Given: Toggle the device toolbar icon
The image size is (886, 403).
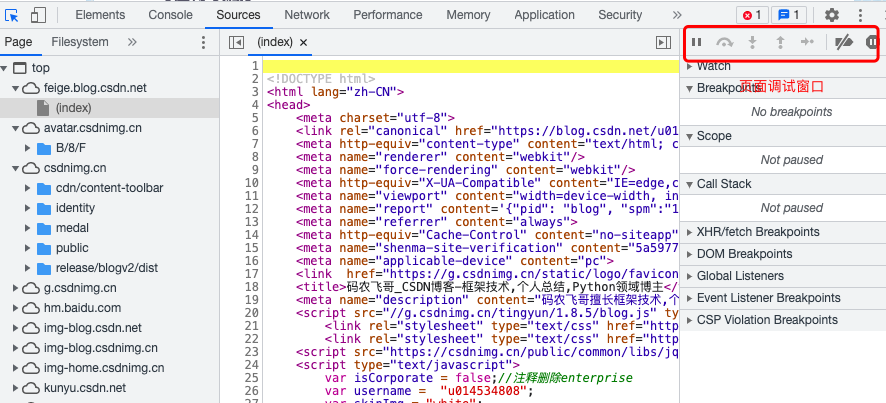Looking at the screenshot, I should coord(38,15).
